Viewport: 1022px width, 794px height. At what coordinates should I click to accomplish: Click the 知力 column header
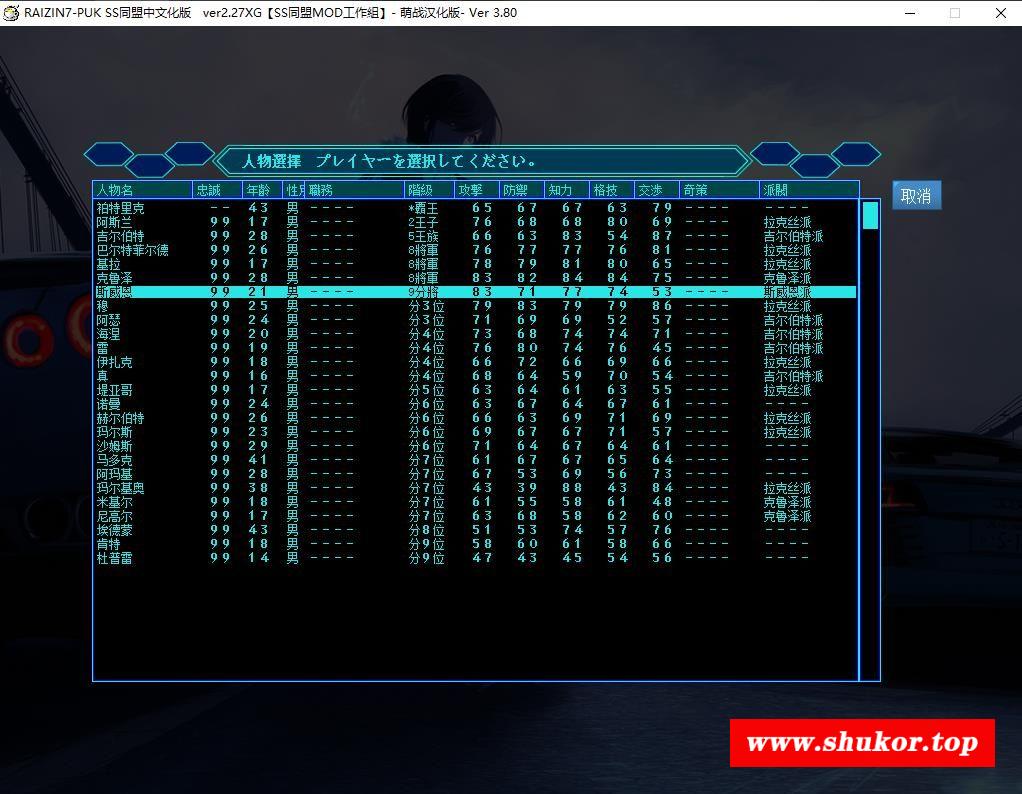(x=566, y=190)
